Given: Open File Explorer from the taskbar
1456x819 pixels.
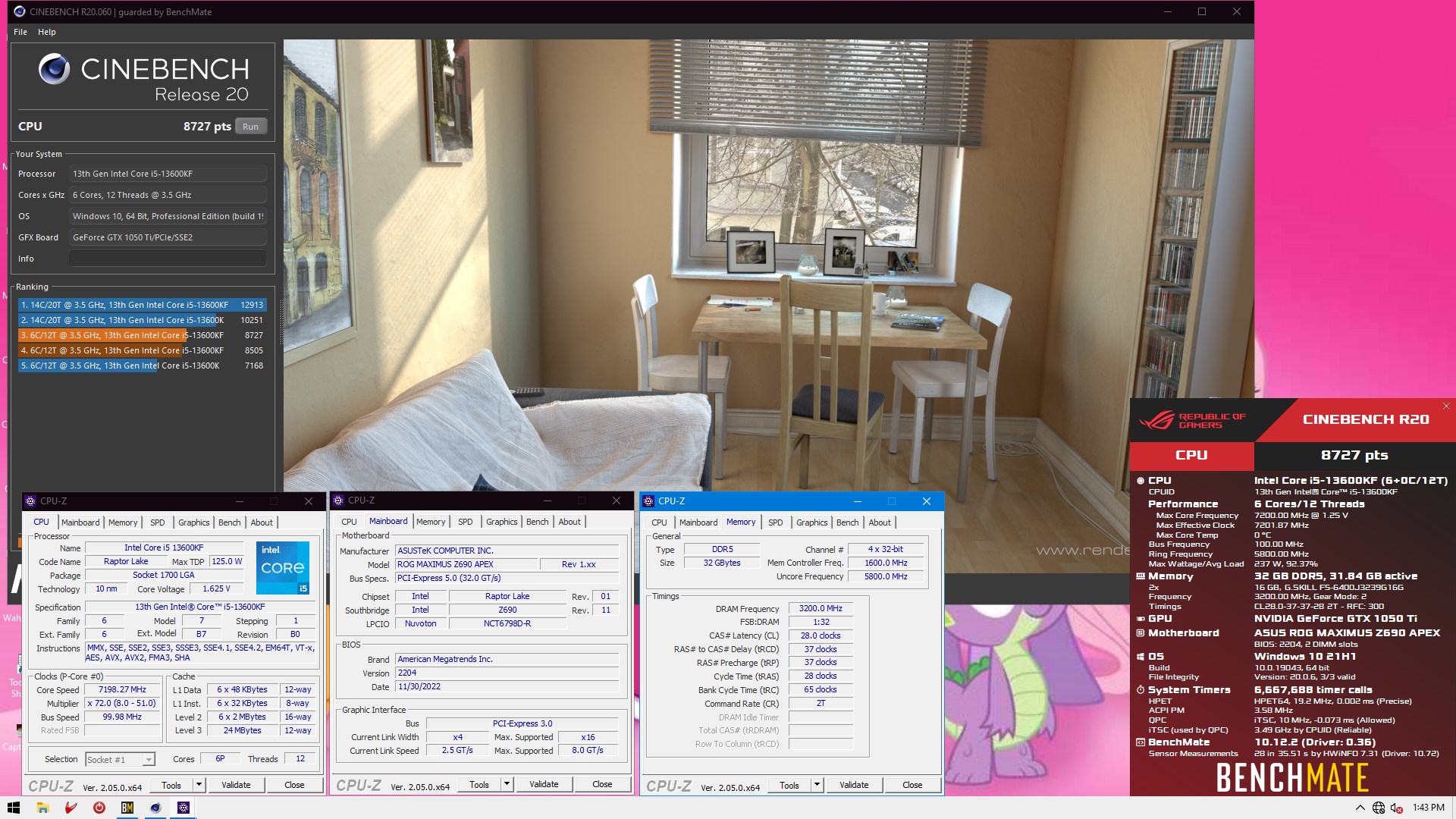Looking at the screenshot, I should [x=42, y=808].
